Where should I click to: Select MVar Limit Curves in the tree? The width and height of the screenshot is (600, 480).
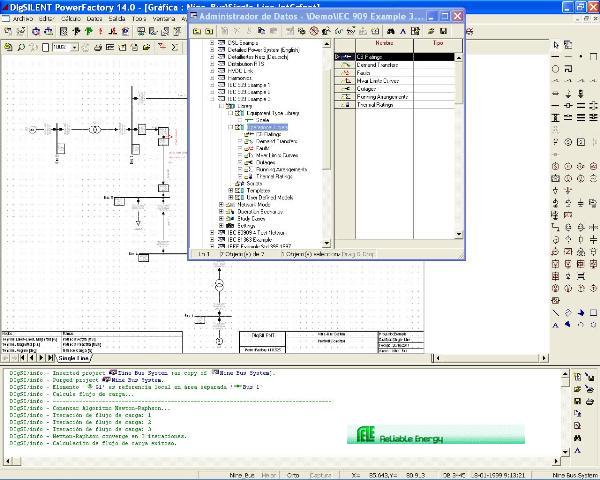[x=277, y=155]
